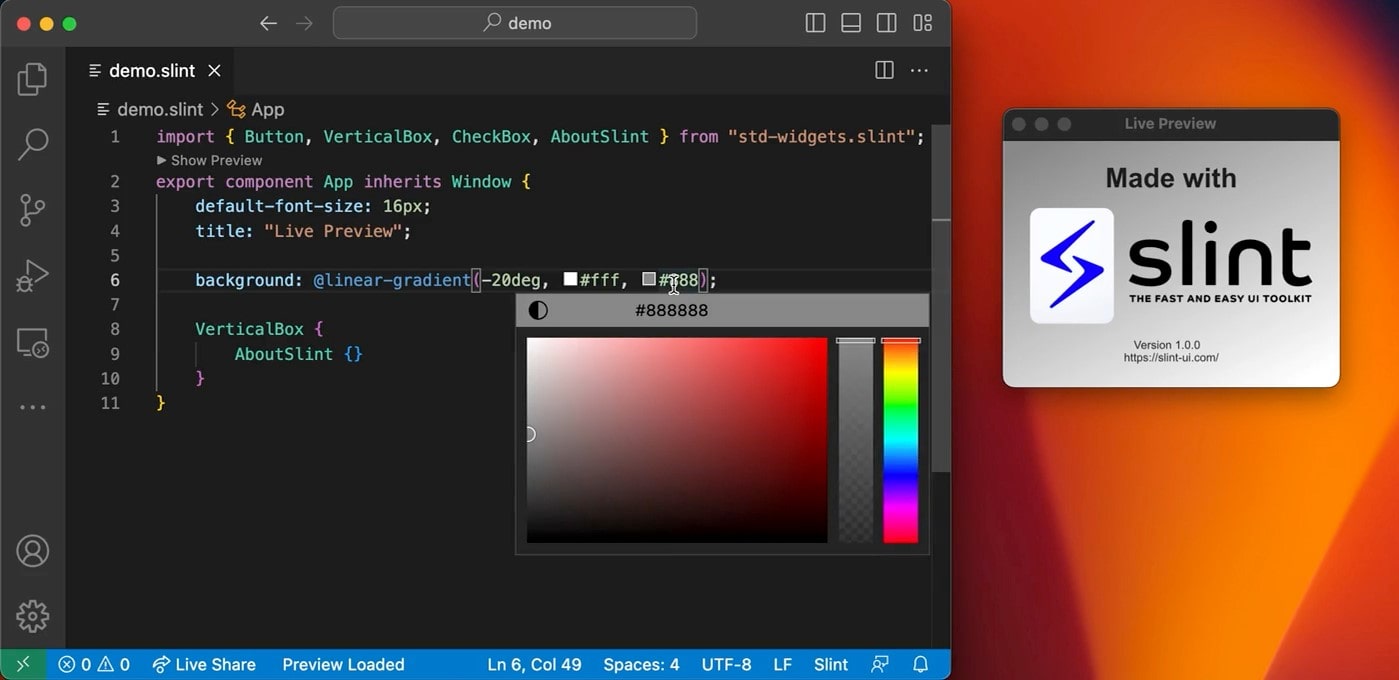Open the Search view icon
This screenshot has height=680, width=1399.
tap(33, 144)
